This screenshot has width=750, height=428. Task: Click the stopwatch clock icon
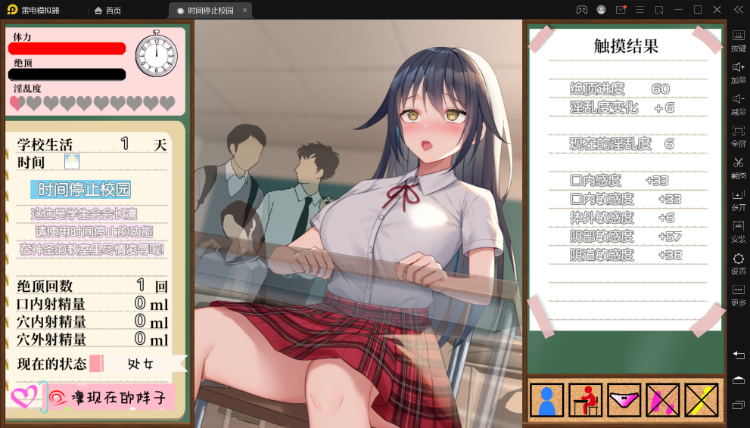pos(156,53)
